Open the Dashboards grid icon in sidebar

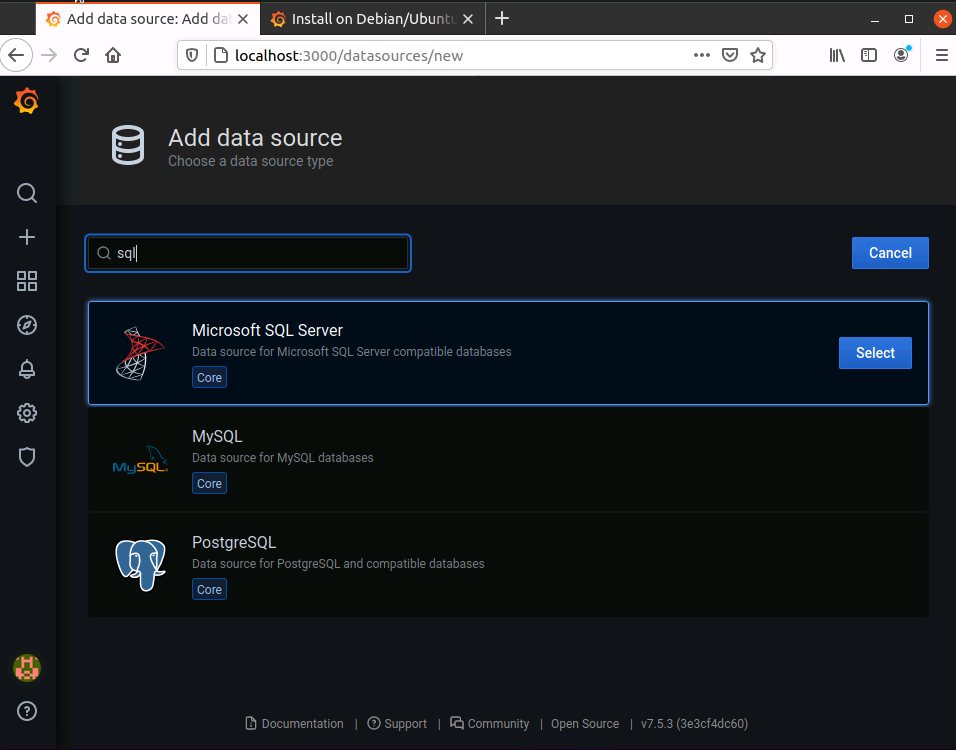click(x=27, y=281)
